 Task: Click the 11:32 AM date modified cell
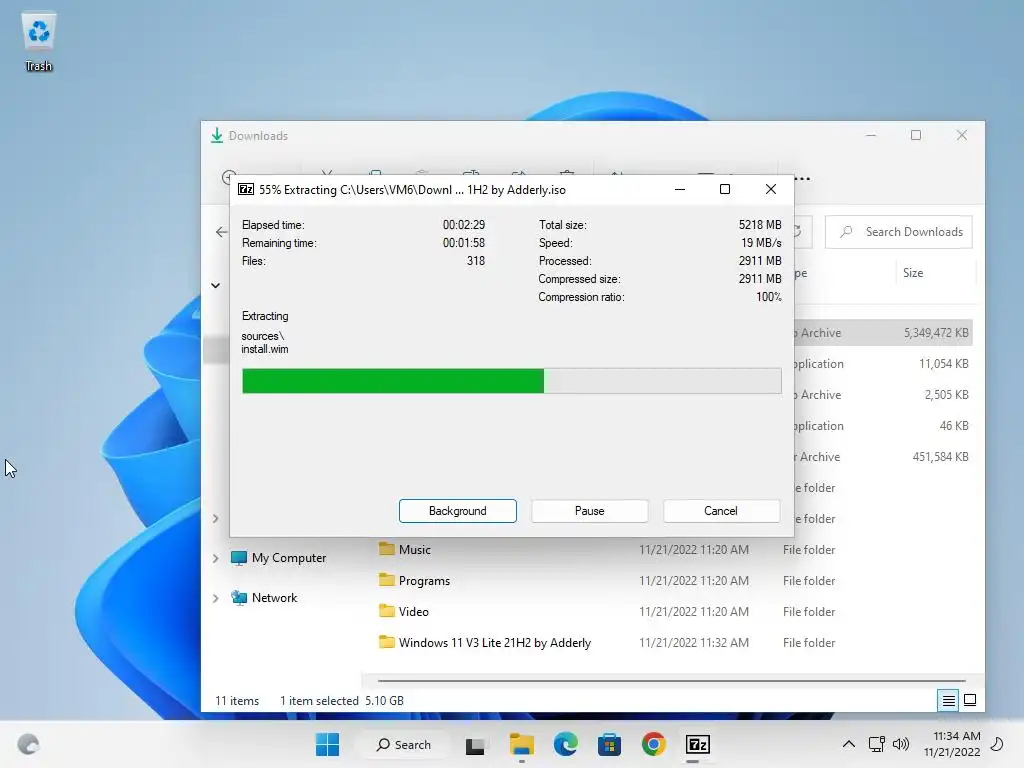click(x=694, y=643)
